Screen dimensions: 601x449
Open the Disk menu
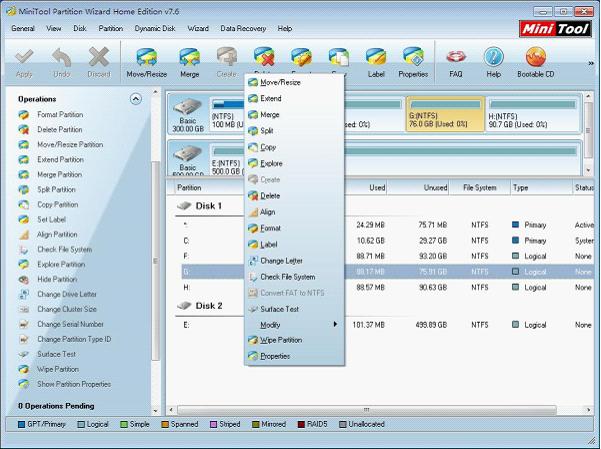pos(80,28)
